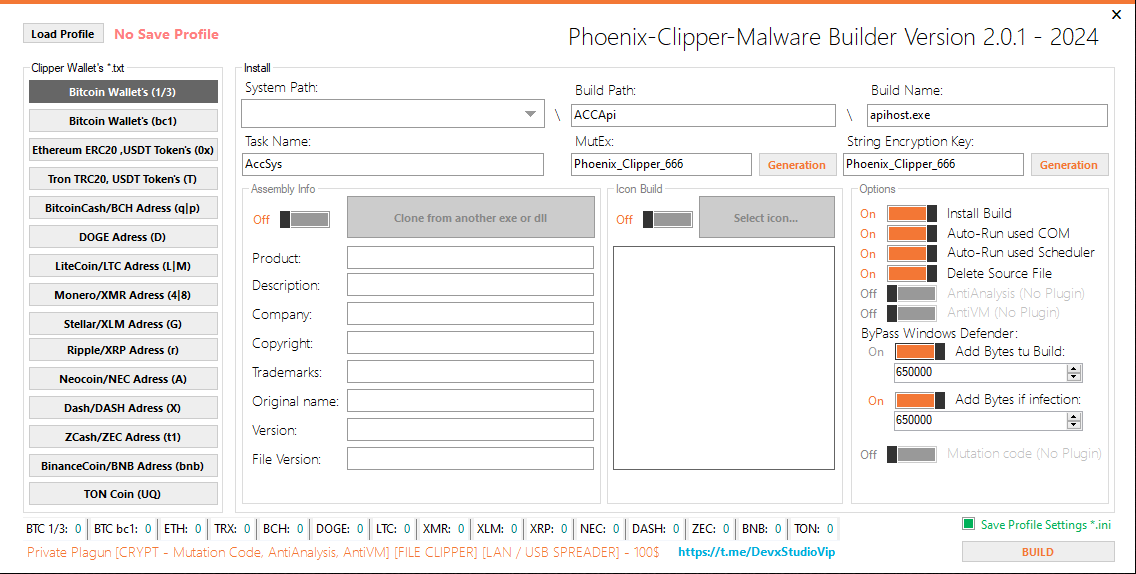The height and width of the screenshot is (574, 1136).
Task: Click the Task Name field AccSys
Action: pos(393,165)
